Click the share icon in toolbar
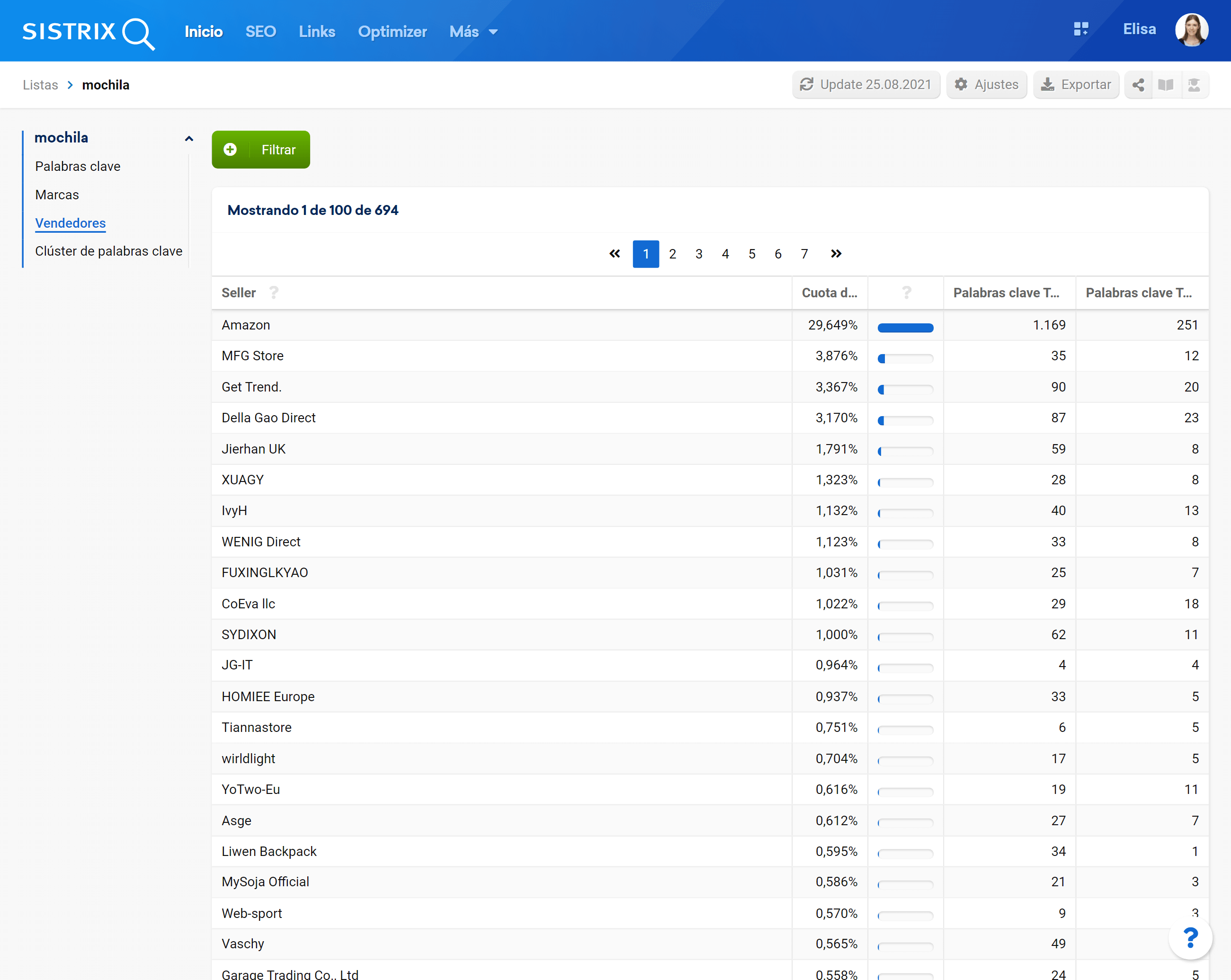This screenshot has width=1231, height=980. click(x=1138, y=85)
